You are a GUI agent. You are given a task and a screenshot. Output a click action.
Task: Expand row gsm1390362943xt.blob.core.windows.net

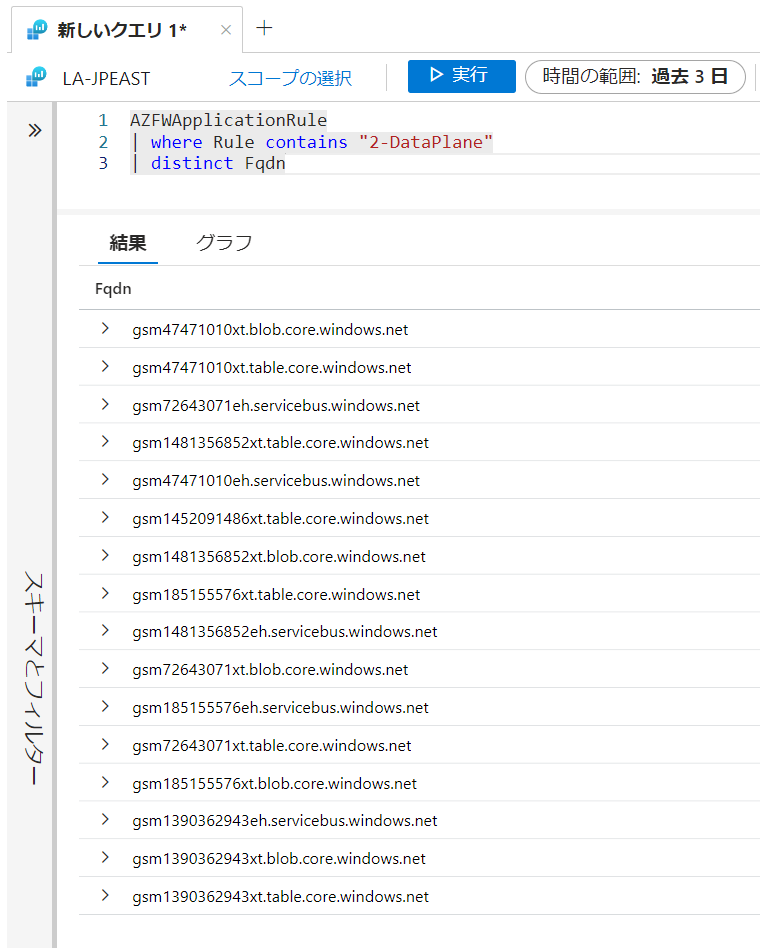105,858
